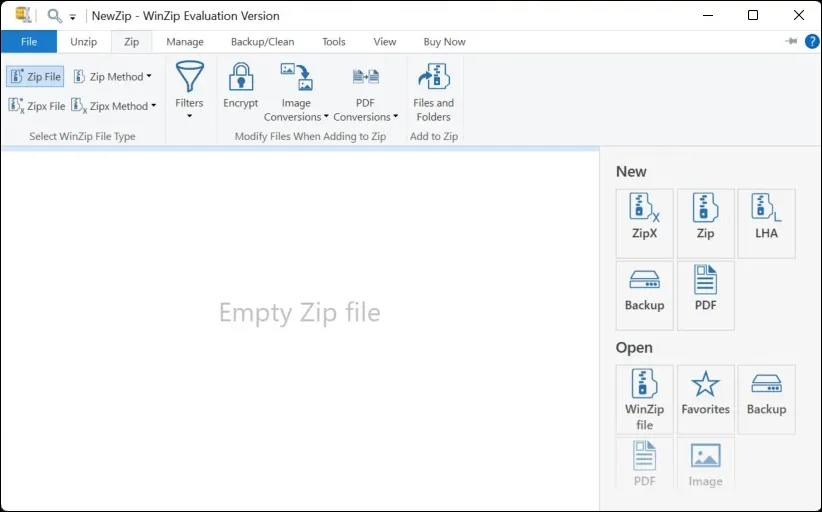This screenshot has height=512, width=822.
Task: Create a new LHA archive
Action: click(766, 223)
